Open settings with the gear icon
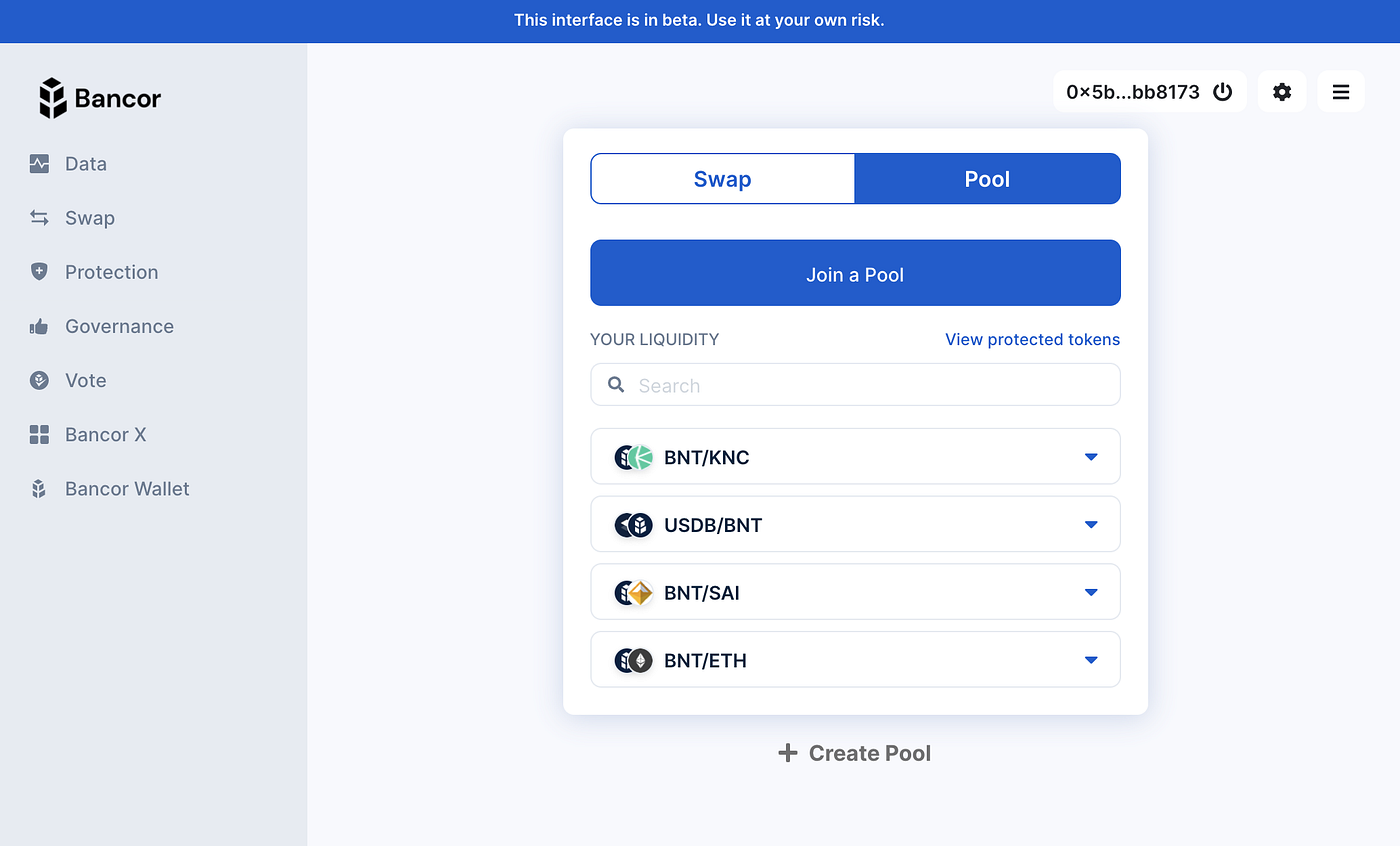The height and width of the screenshot is (846, 1400). pyautogui.click(x=1282, y=92)
